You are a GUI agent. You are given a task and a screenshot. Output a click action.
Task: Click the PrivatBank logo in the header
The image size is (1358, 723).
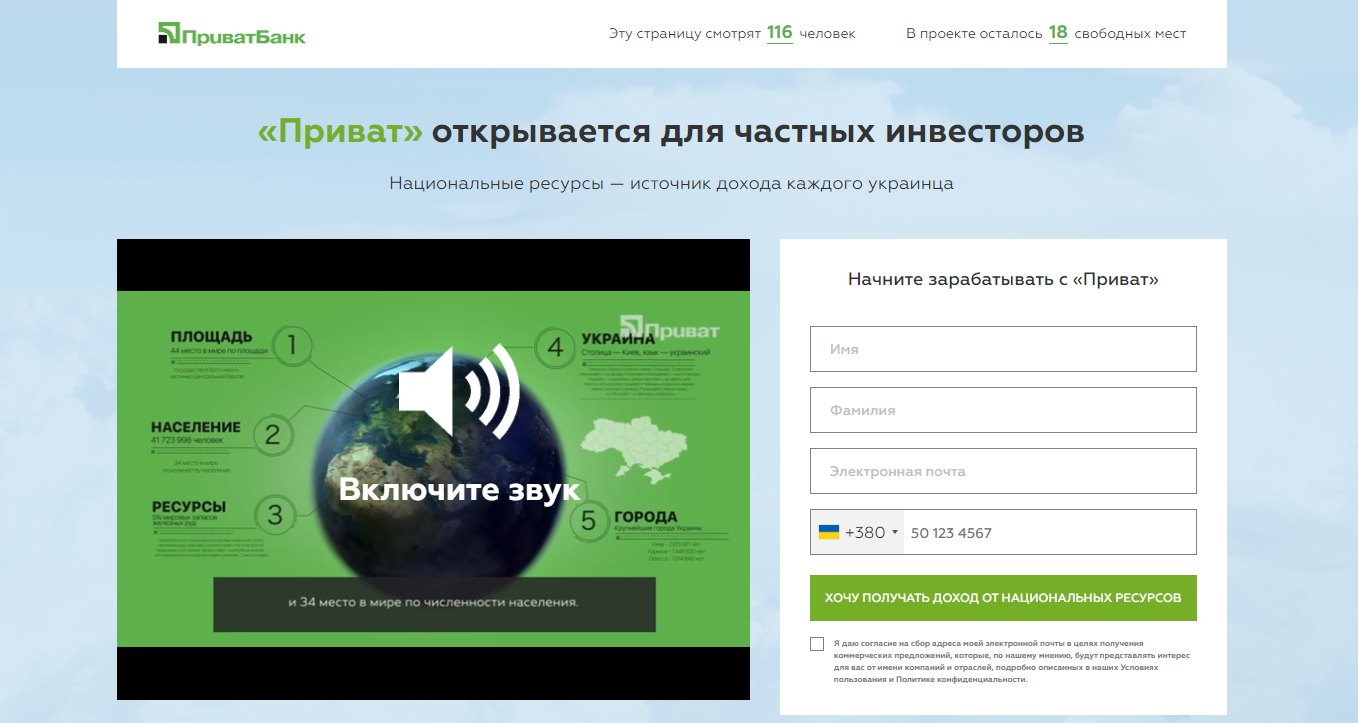point(232,33)
